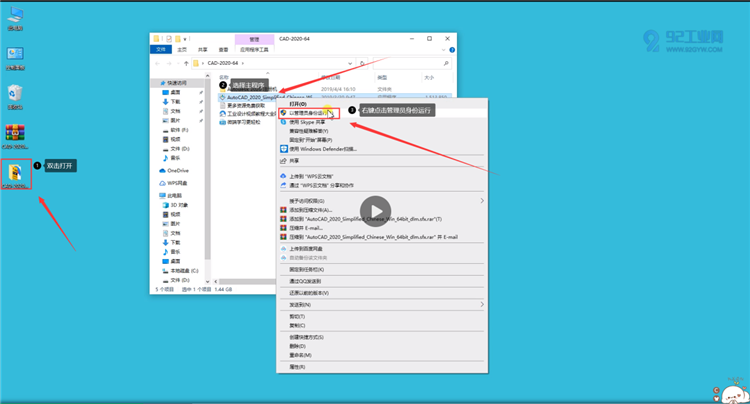The width and height of the screenshot is (750, 404).
Task: Select the Recycle Bin desktop icon
Action: 15,97
